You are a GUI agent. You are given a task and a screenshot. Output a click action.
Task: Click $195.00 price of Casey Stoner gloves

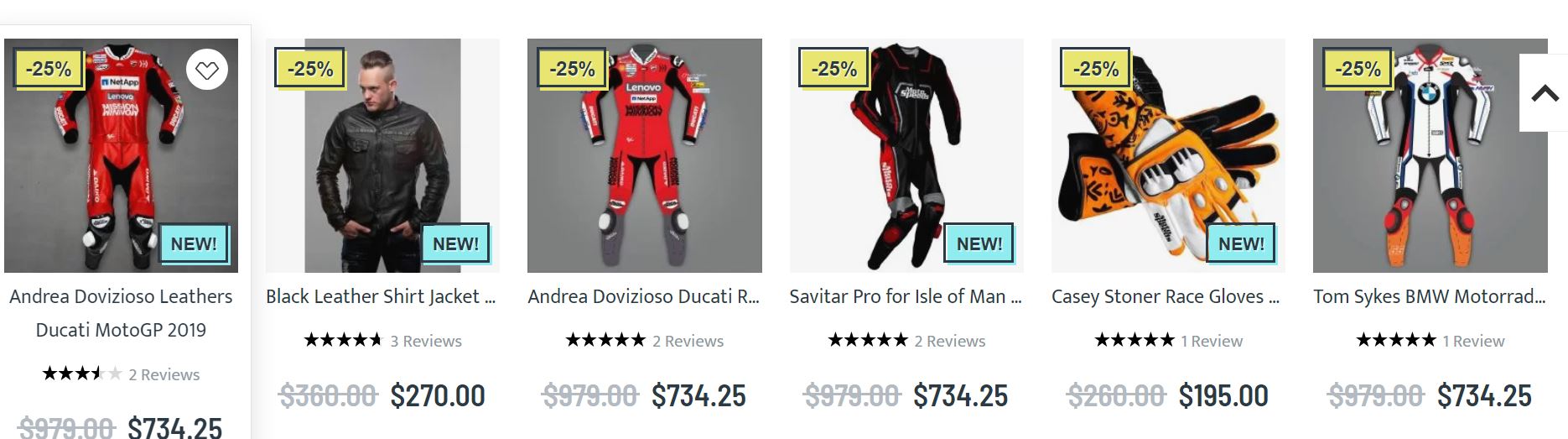point(1223,395)
